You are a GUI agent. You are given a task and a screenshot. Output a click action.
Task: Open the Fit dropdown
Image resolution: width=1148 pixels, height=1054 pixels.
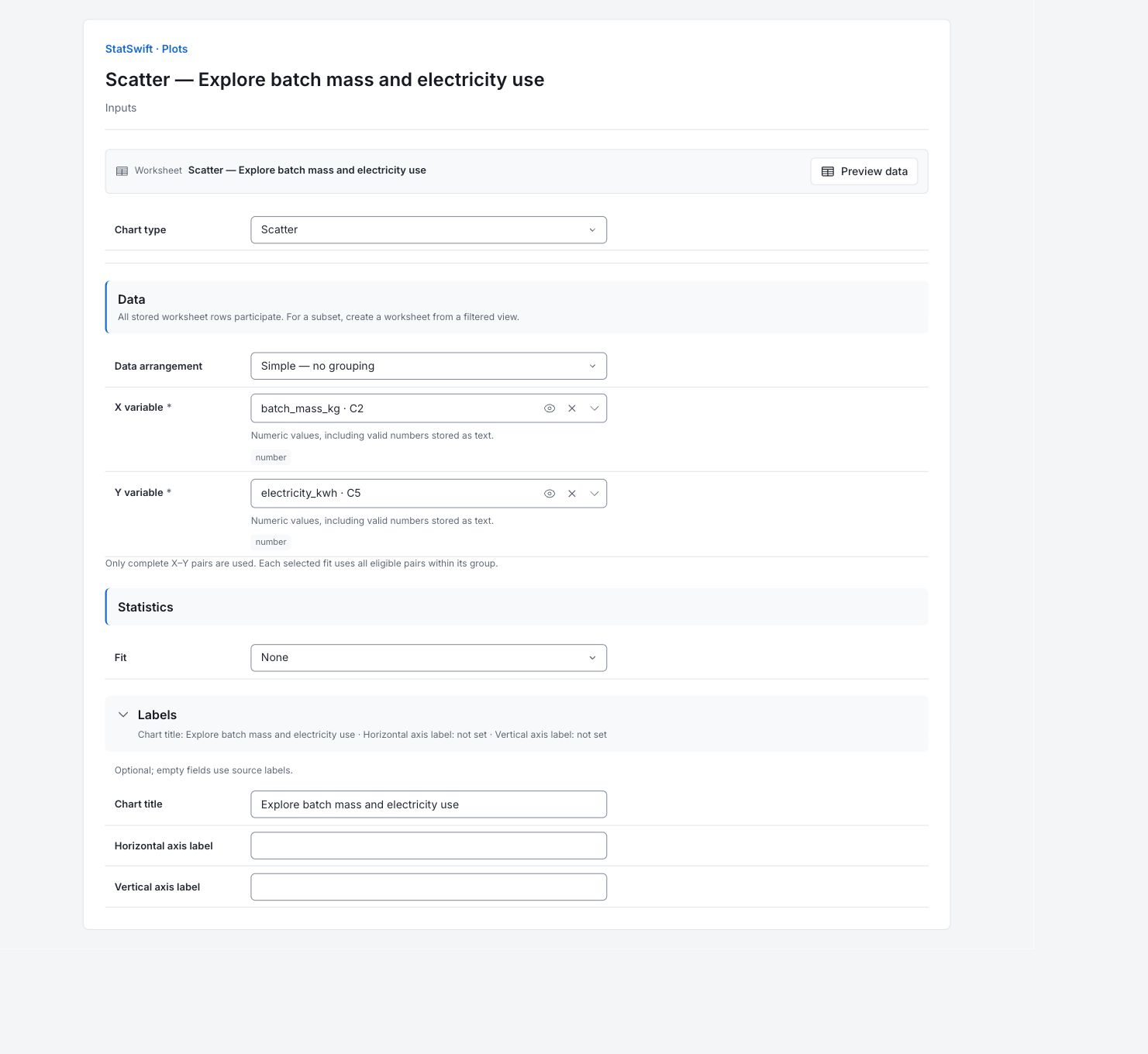click(x=429, y=658)
